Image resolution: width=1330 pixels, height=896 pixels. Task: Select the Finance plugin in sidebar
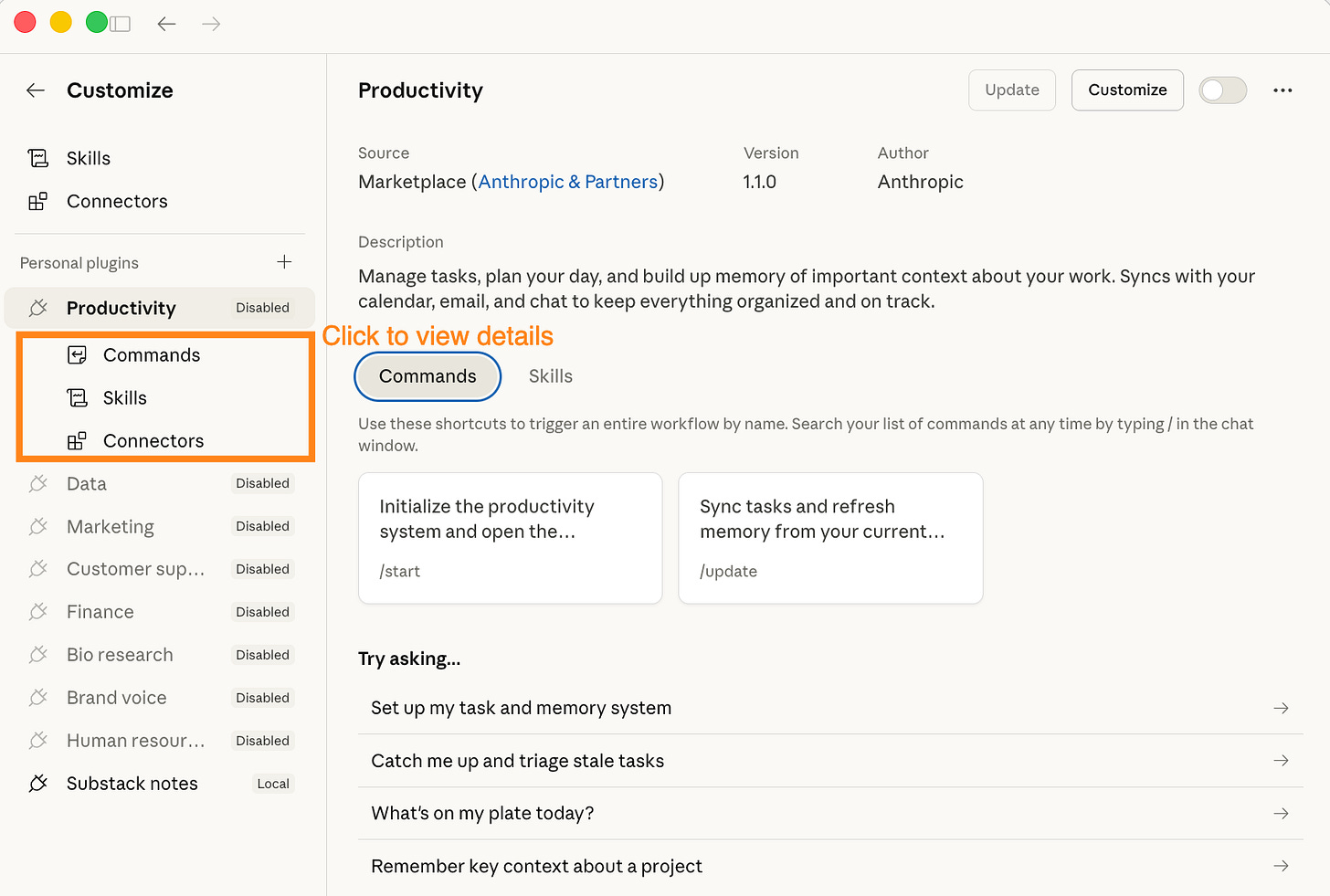tap(160, 612)
